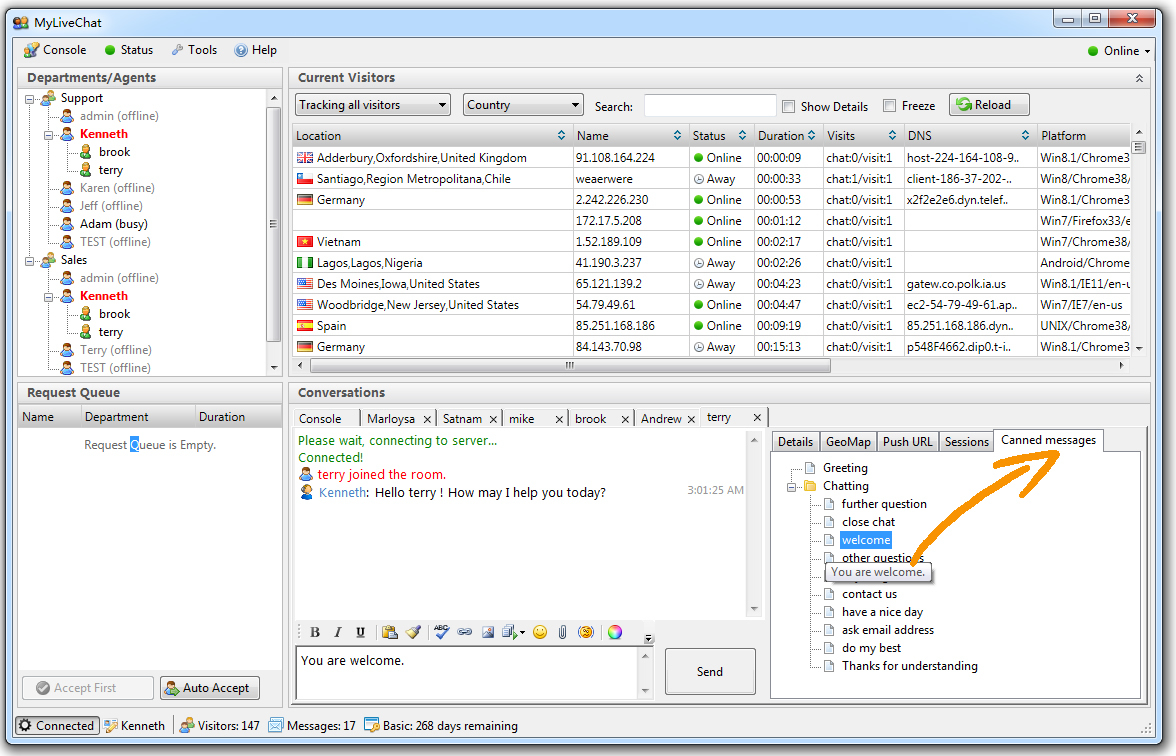The image size is (1176, 756).
Task: Open the Tools menu
Action: pyautogui.click(x=194, y=50)
